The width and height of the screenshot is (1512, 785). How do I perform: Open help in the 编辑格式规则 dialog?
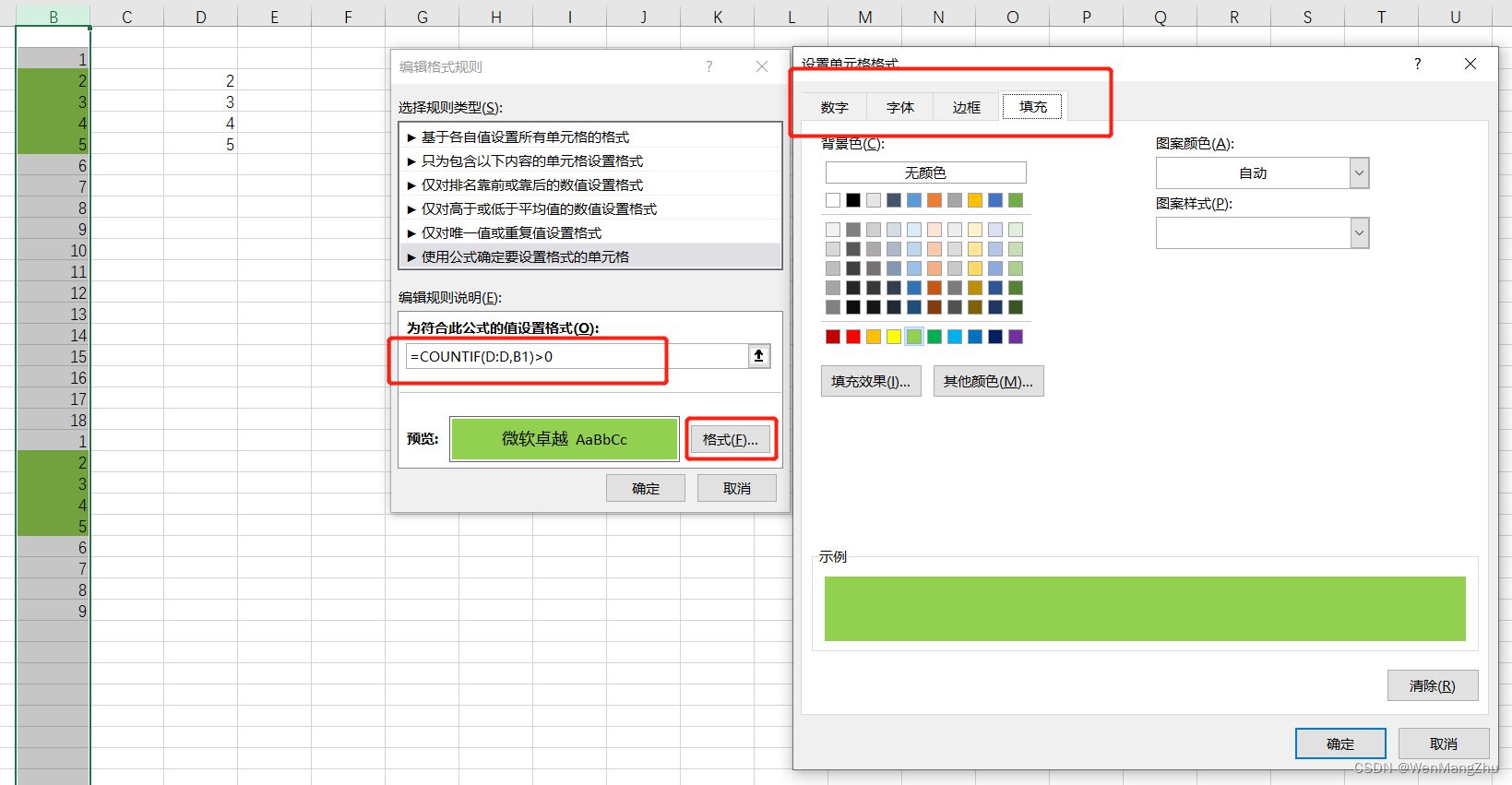(x=708, y=66)
